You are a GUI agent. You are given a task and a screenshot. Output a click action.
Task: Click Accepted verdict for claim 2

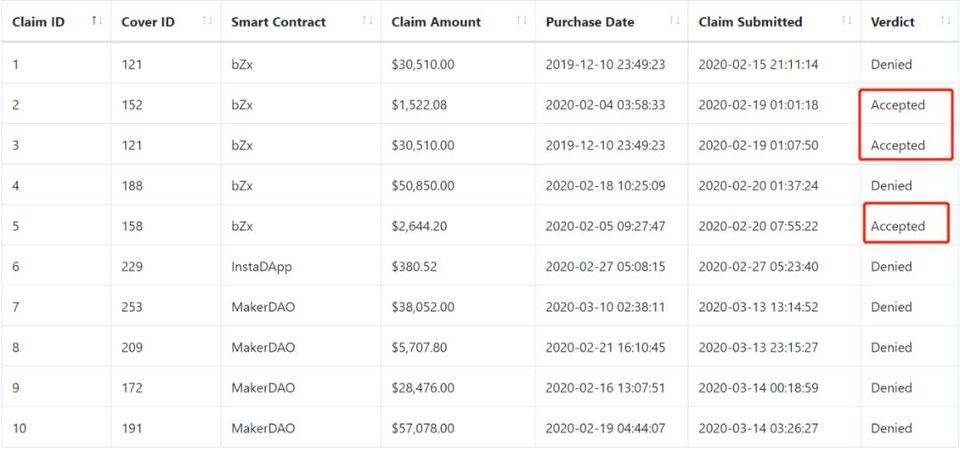coord(898,105)
